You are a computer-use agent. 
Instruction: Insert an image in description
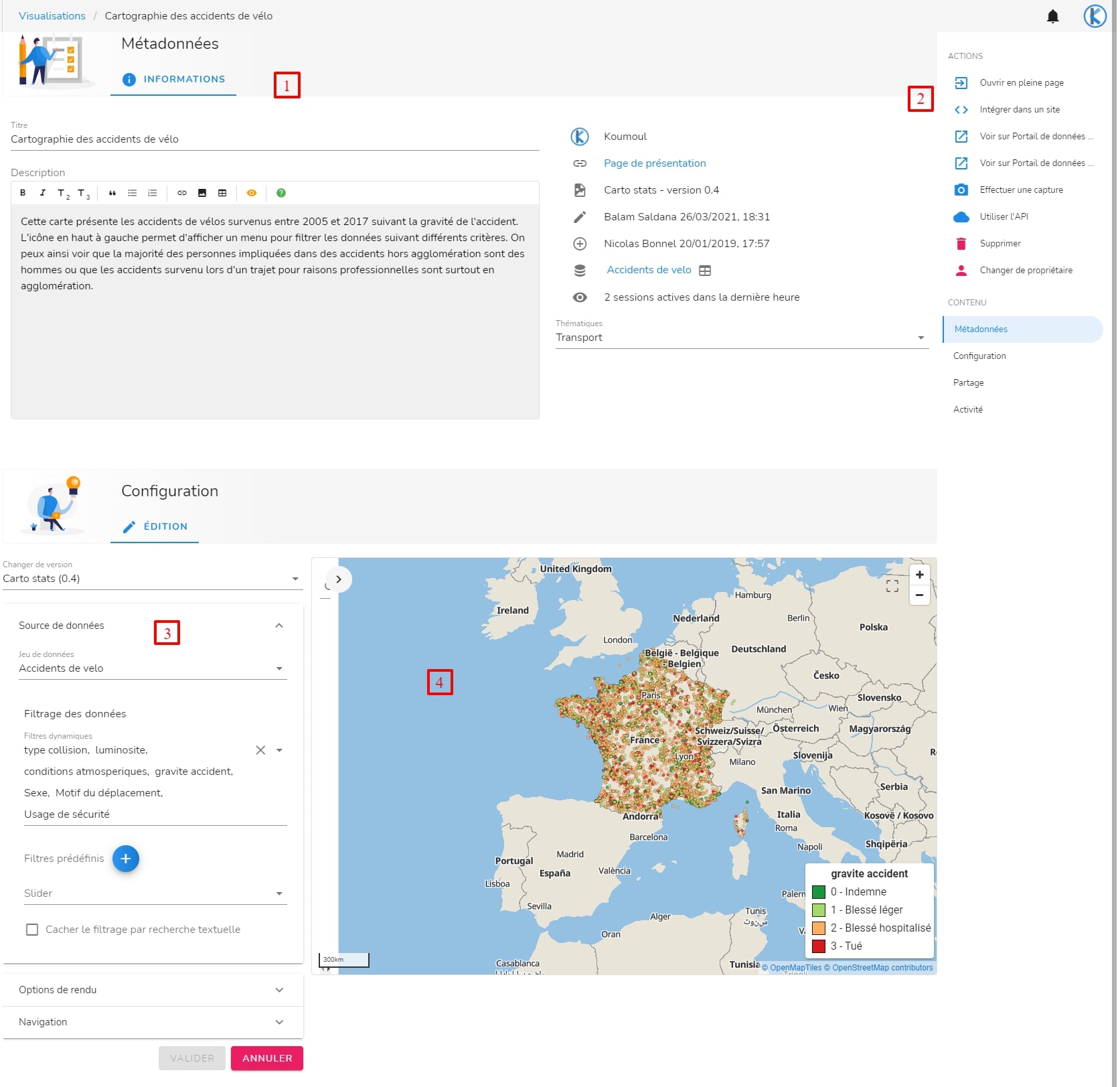[x=202, y=193]
